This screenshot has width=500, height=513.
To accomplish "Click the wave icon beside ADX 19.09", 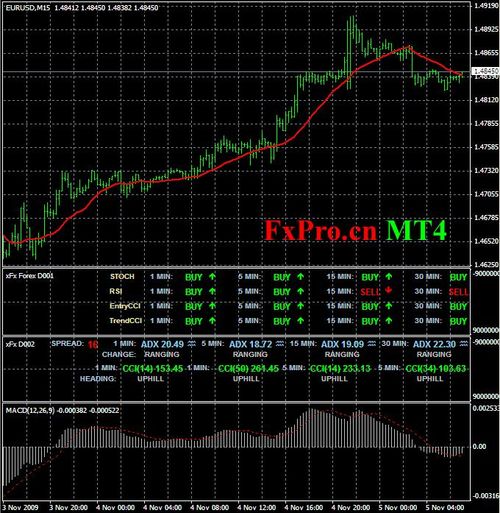I will coord(372,344).
